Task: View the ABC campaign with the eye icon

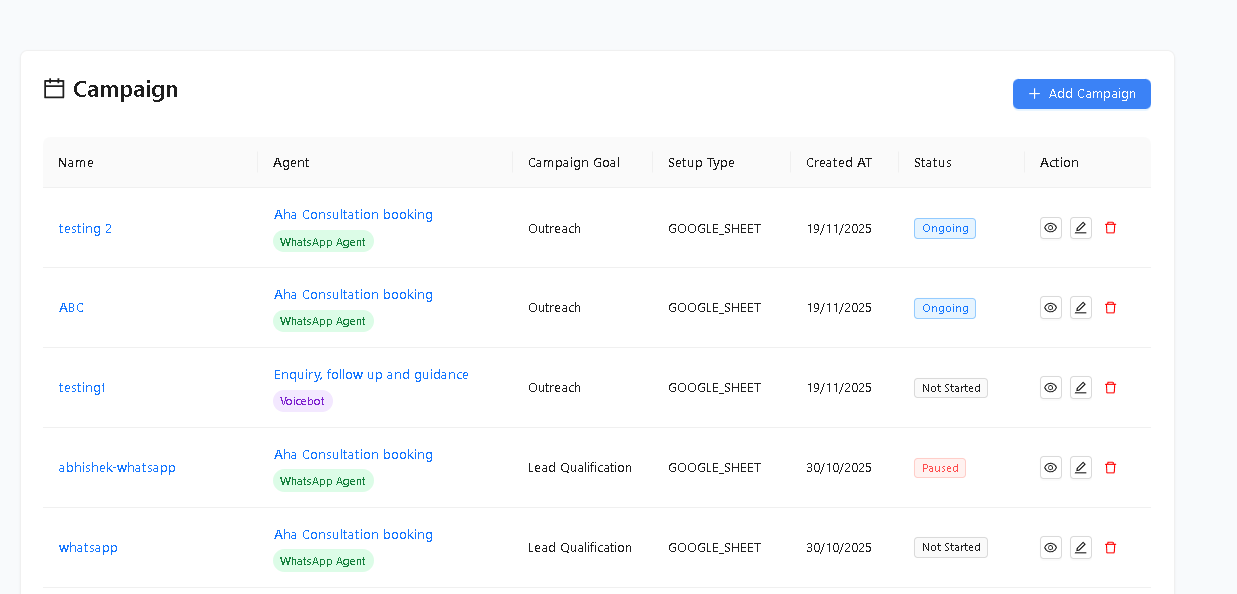Action: [1050, 308]
